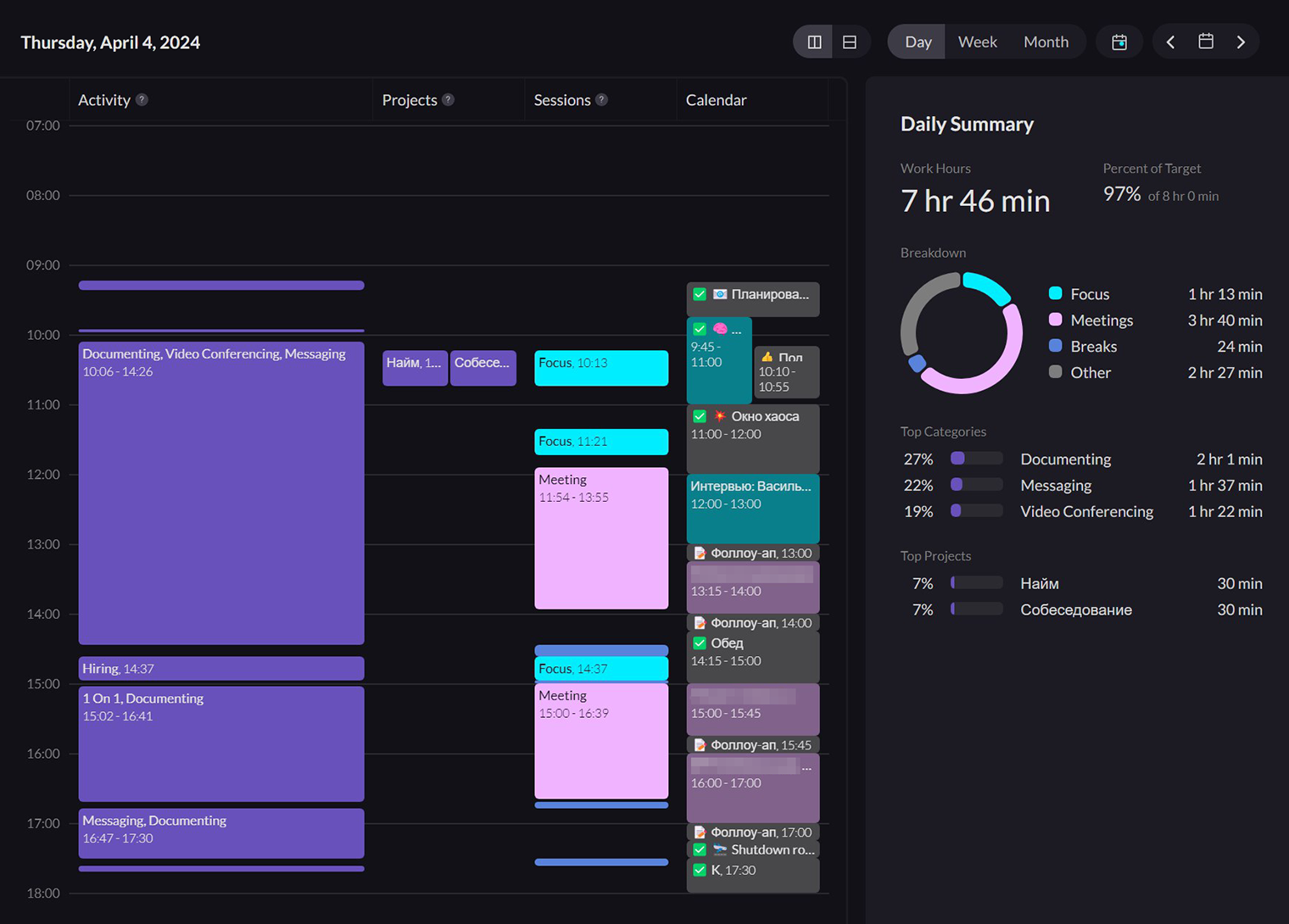Go to the next day arrow
The width and height of the screenshot is (1289, 924).
click(1241, 42)
